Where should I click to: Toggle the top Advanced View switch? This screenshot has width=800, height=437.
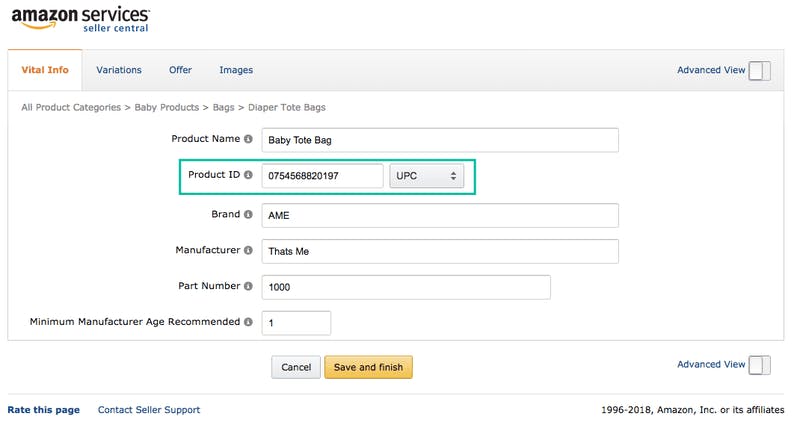pos(759,70)
